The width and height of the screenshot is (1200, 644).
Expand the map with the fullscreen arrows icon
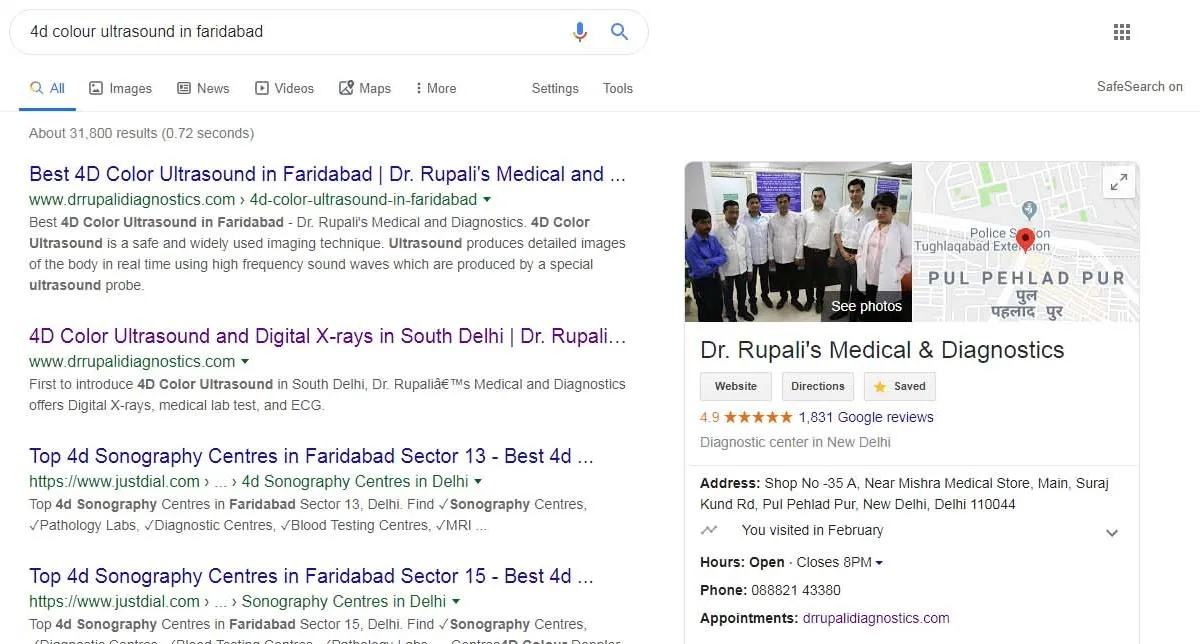[x=1119, y=182]
